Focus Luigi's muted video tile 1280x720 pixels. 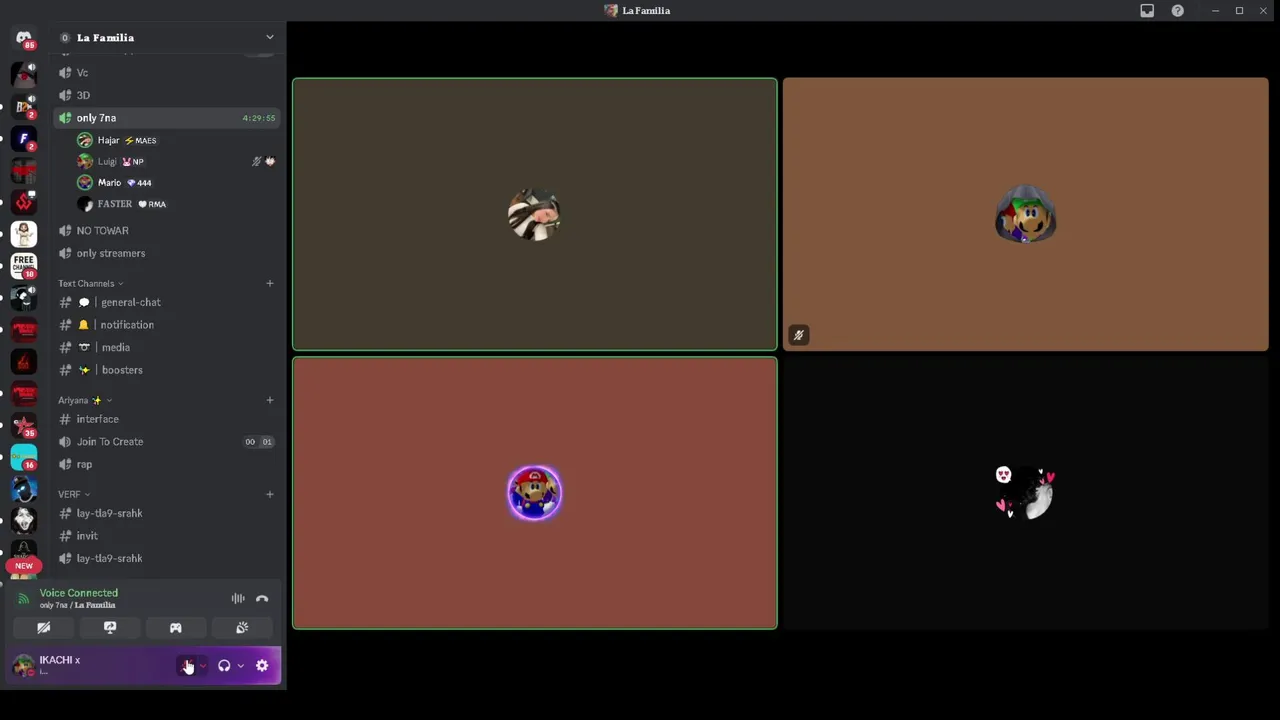tap(1025, 214)
